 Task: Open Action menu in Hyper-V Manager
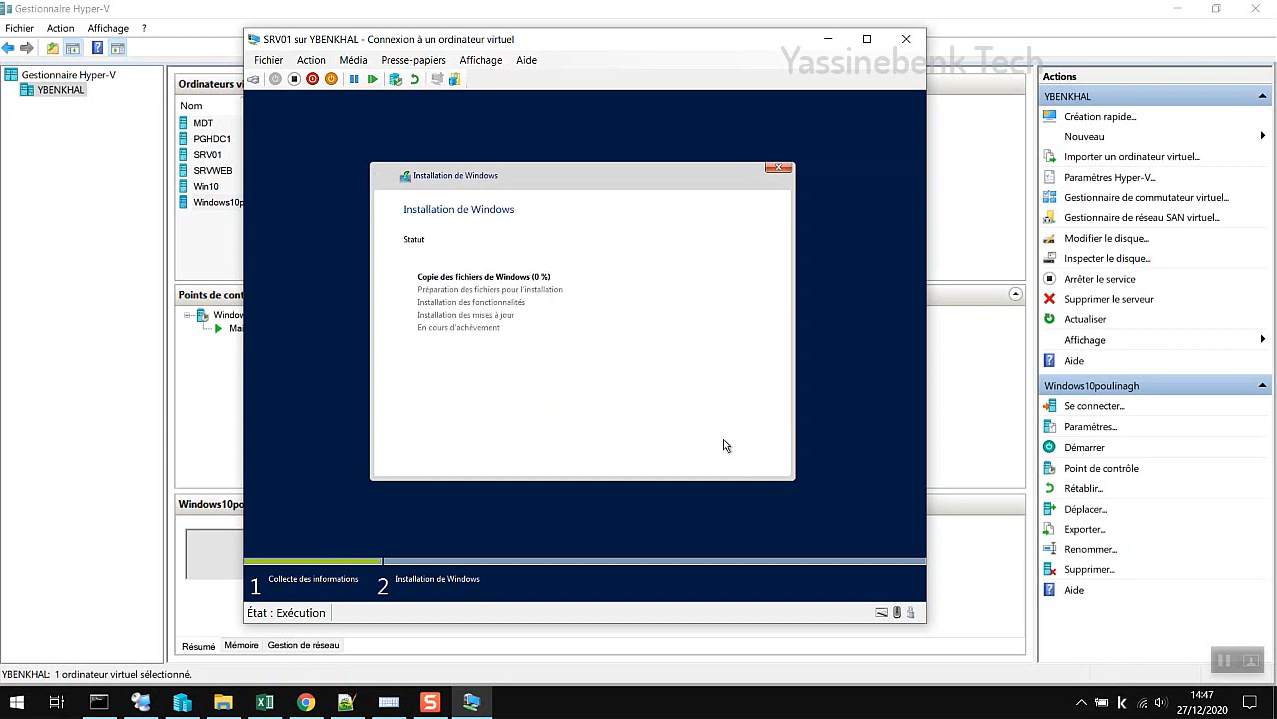tap(60, 28)
